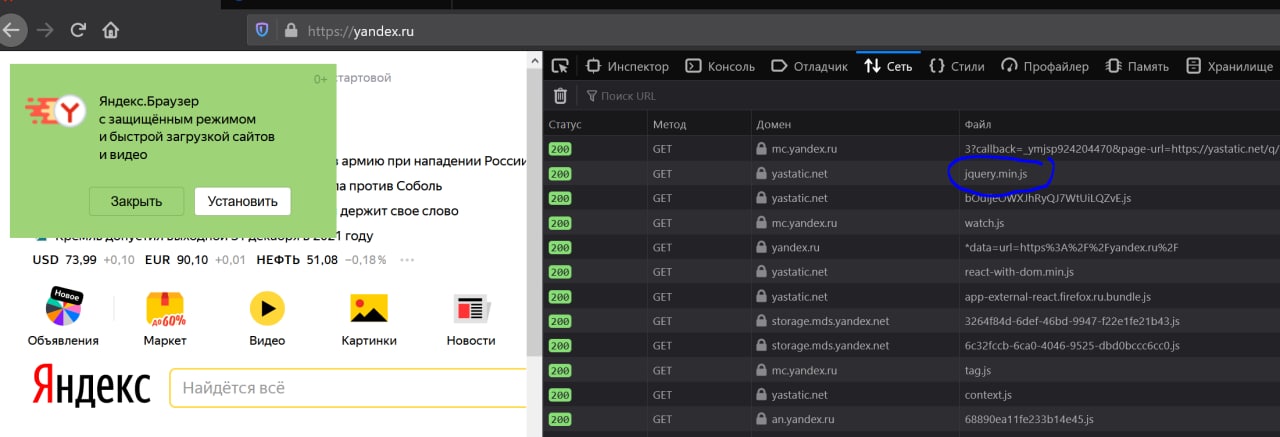Open the Видео service icon
1280x437 pixels.
(x=267, y=308)
